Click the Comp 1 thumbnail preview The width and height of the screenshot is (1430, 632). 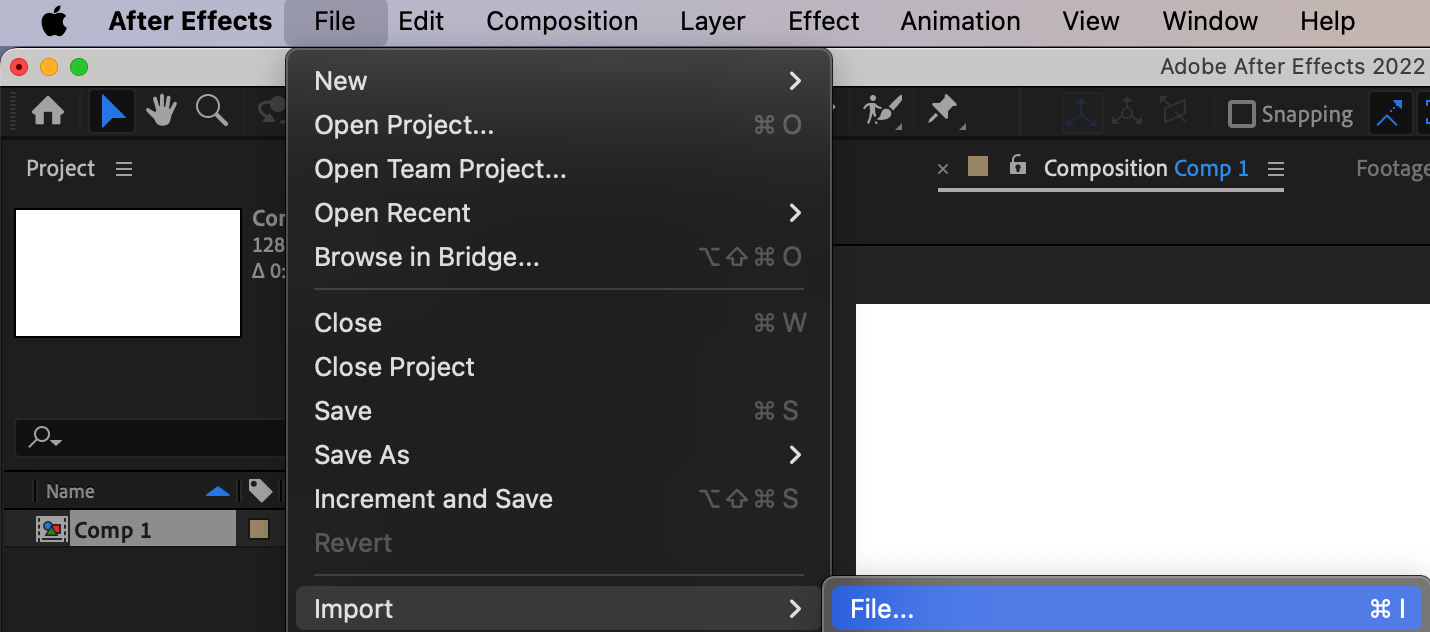[x=128, y=273]
